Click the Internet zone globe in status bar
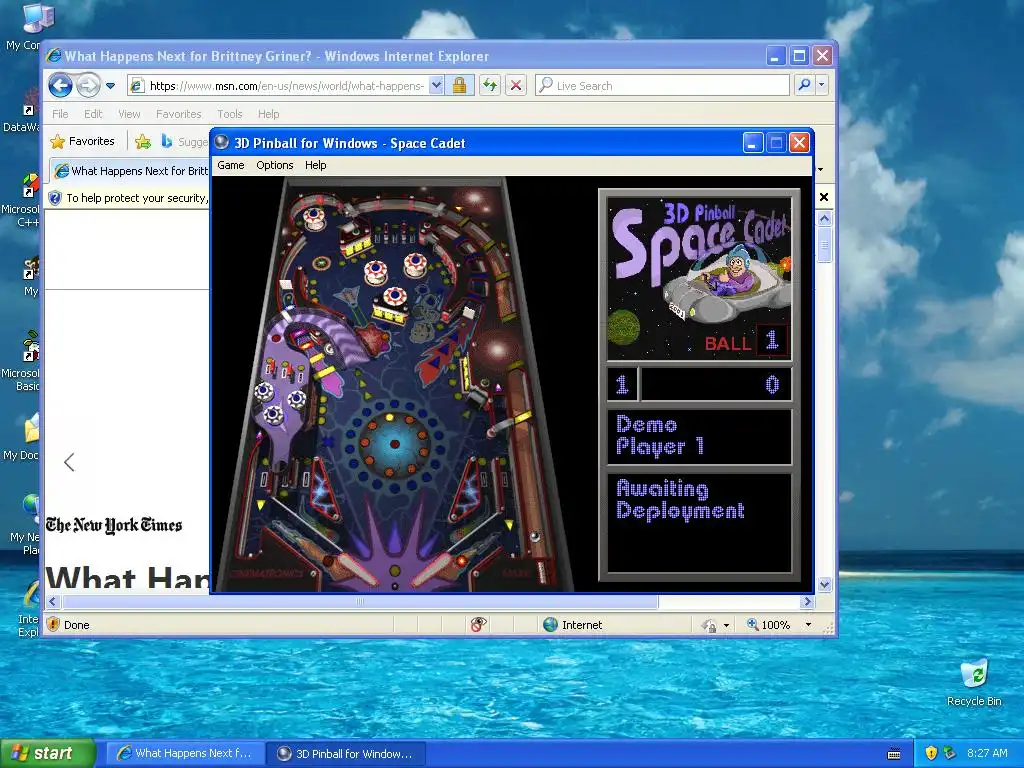The image size is (1024, 768). point(551,624)
